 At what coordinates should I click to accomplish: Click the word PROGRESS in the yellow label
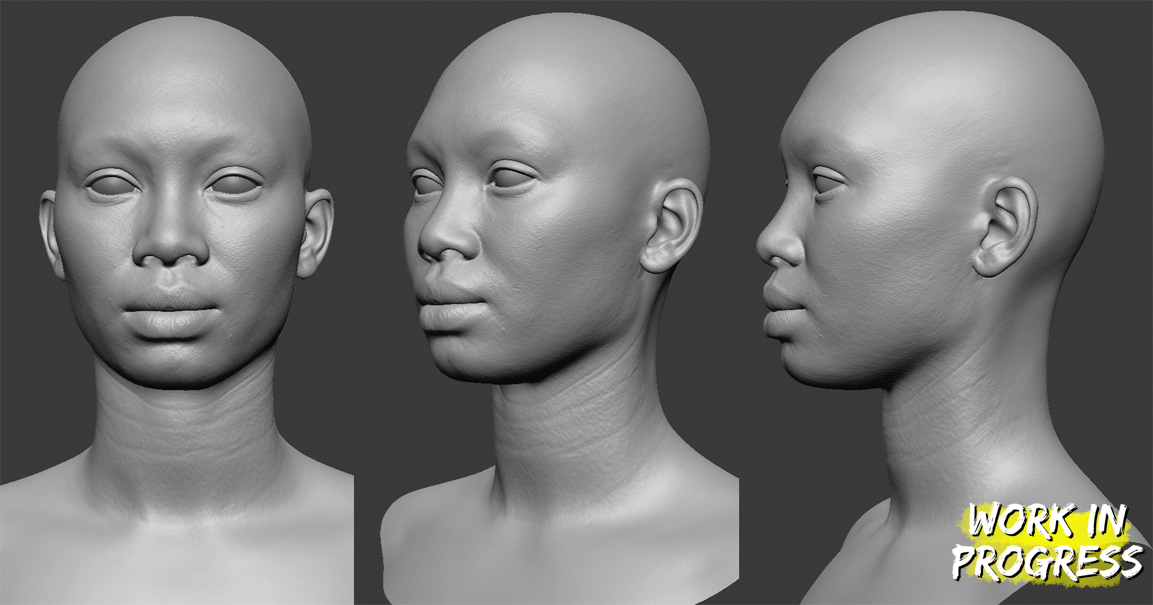coord(1044,562)
